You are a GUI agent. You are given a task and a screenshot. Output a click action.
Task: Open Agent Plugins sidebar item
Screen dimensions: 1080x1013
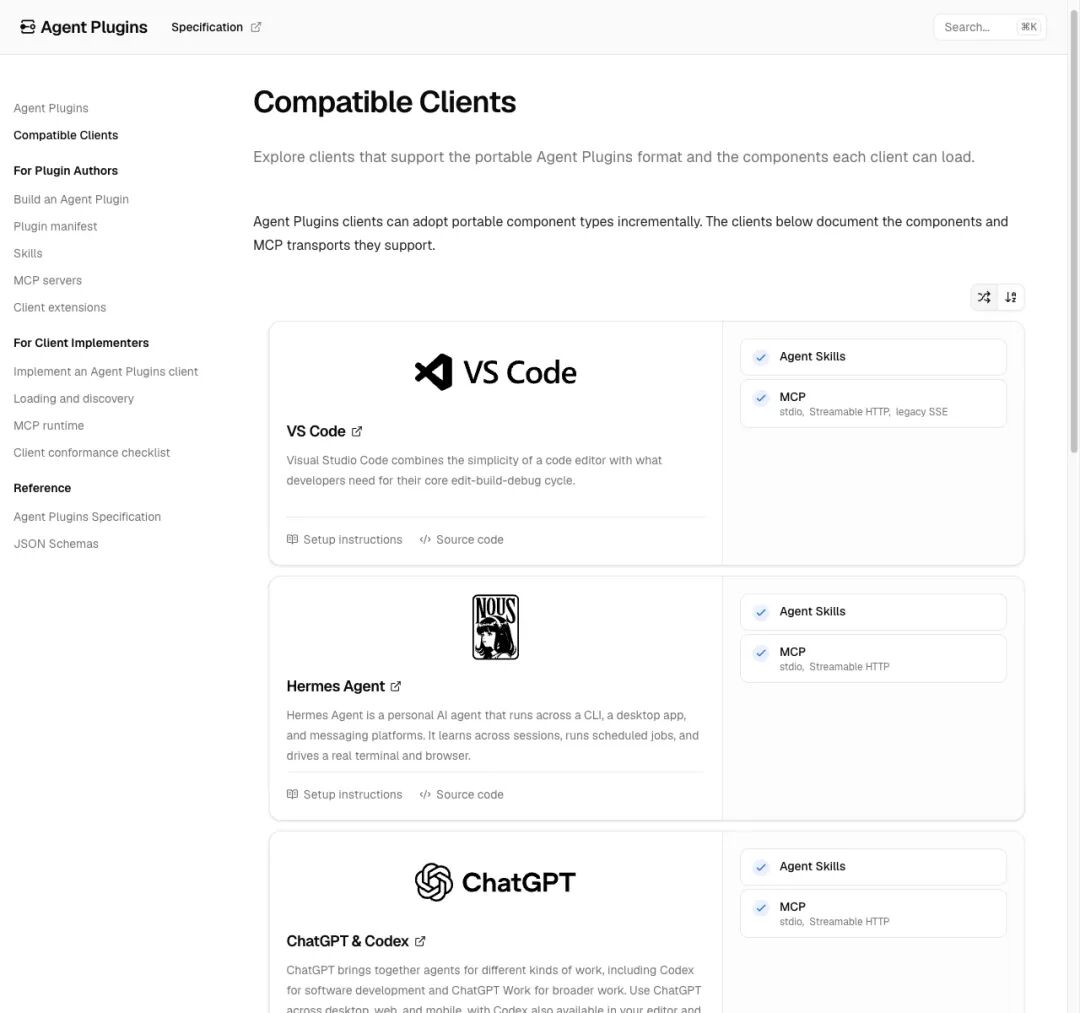click(x=51, y=108)
